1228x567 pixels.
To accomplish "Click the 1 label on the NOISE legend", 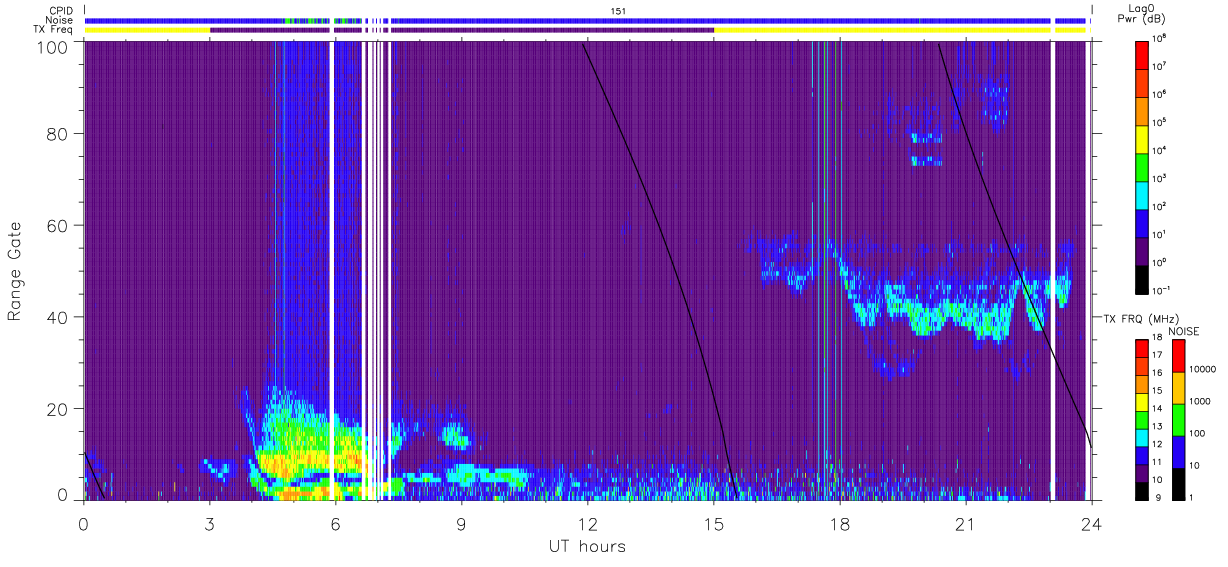I will (1191, 496).
